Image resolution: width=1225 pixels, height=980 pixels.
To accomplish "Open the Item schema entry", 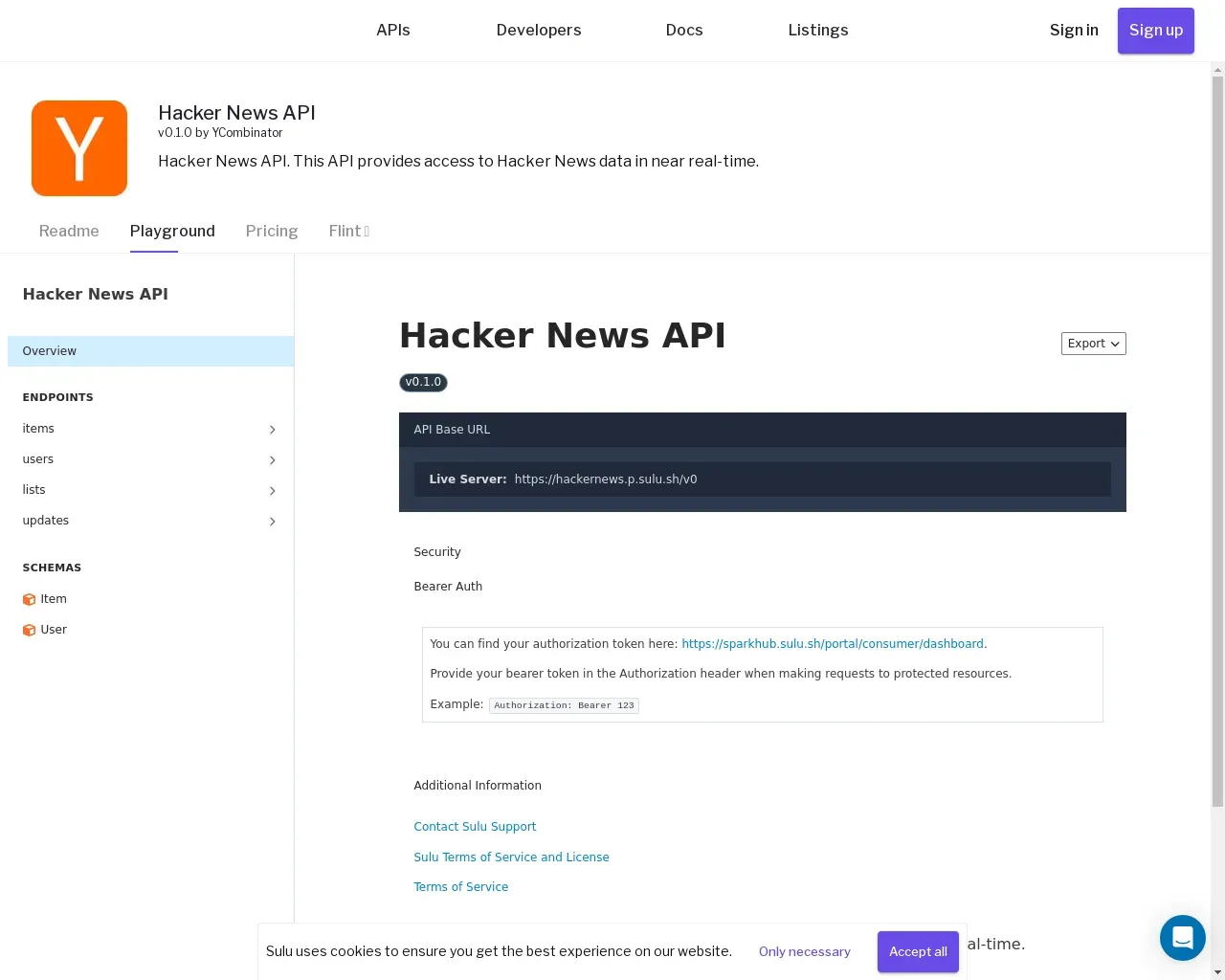I will point(150,599).
